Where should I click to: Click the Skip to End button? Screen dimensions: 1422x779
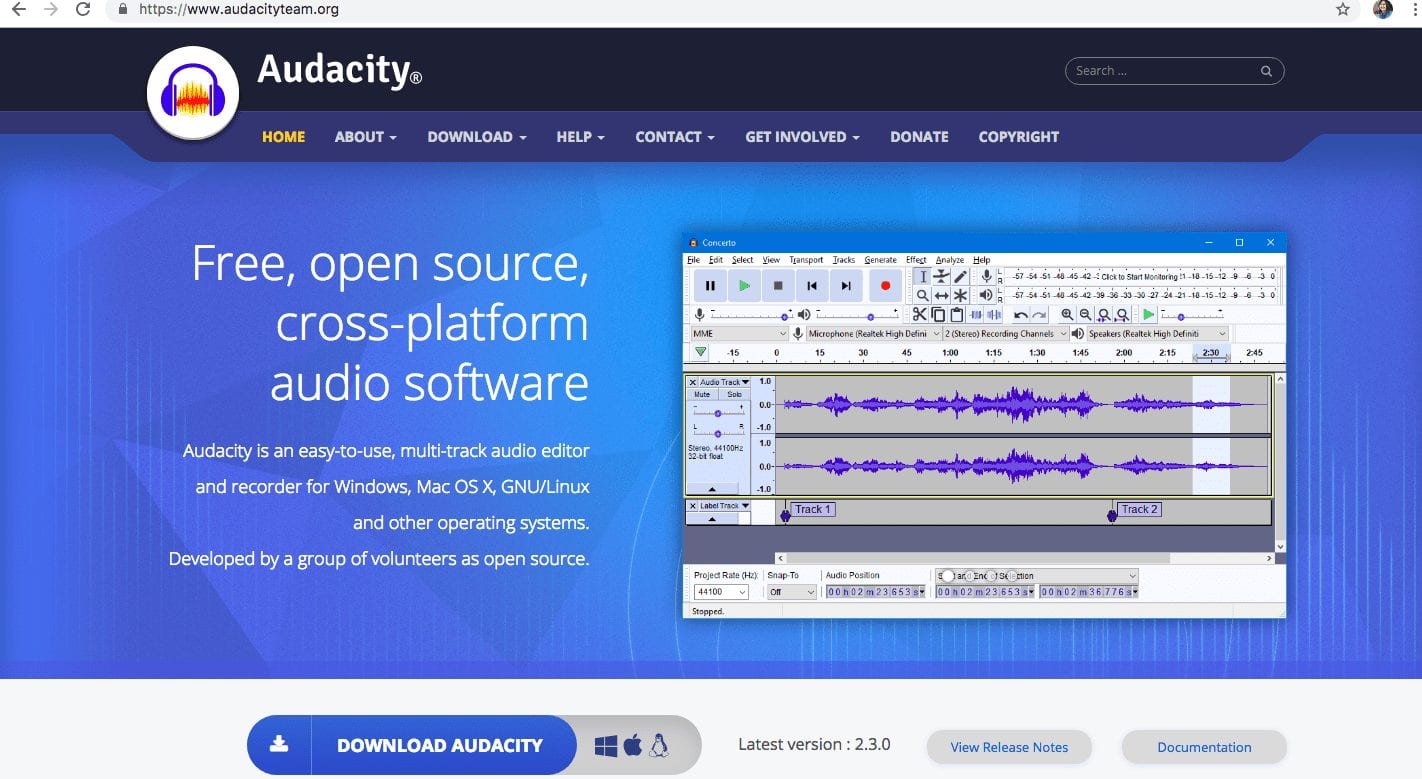pos(846,286)
